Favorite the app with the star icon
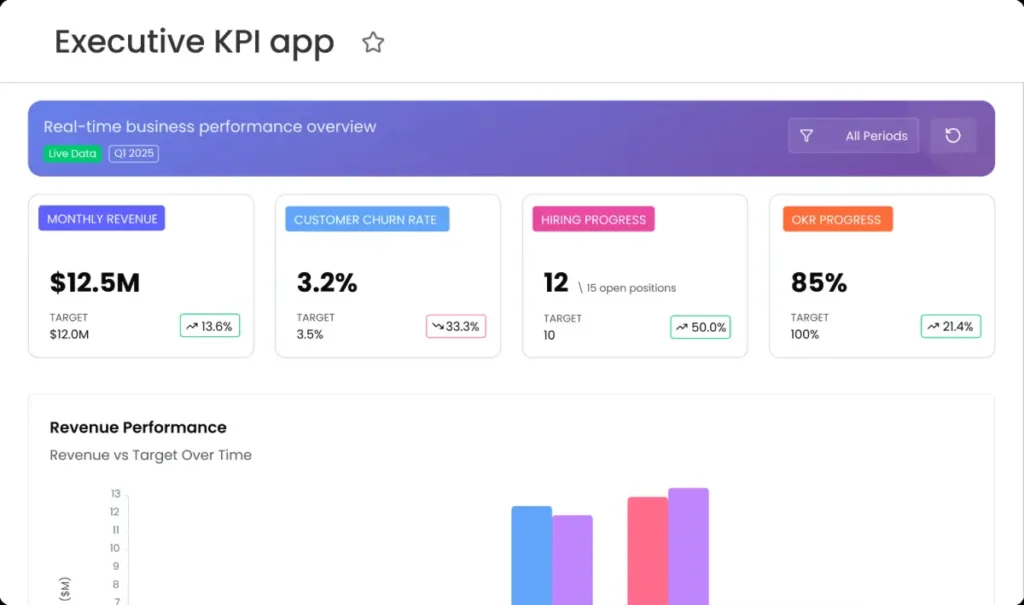The height and width of the screenshot is (605, 1024). tap(373, 42)
